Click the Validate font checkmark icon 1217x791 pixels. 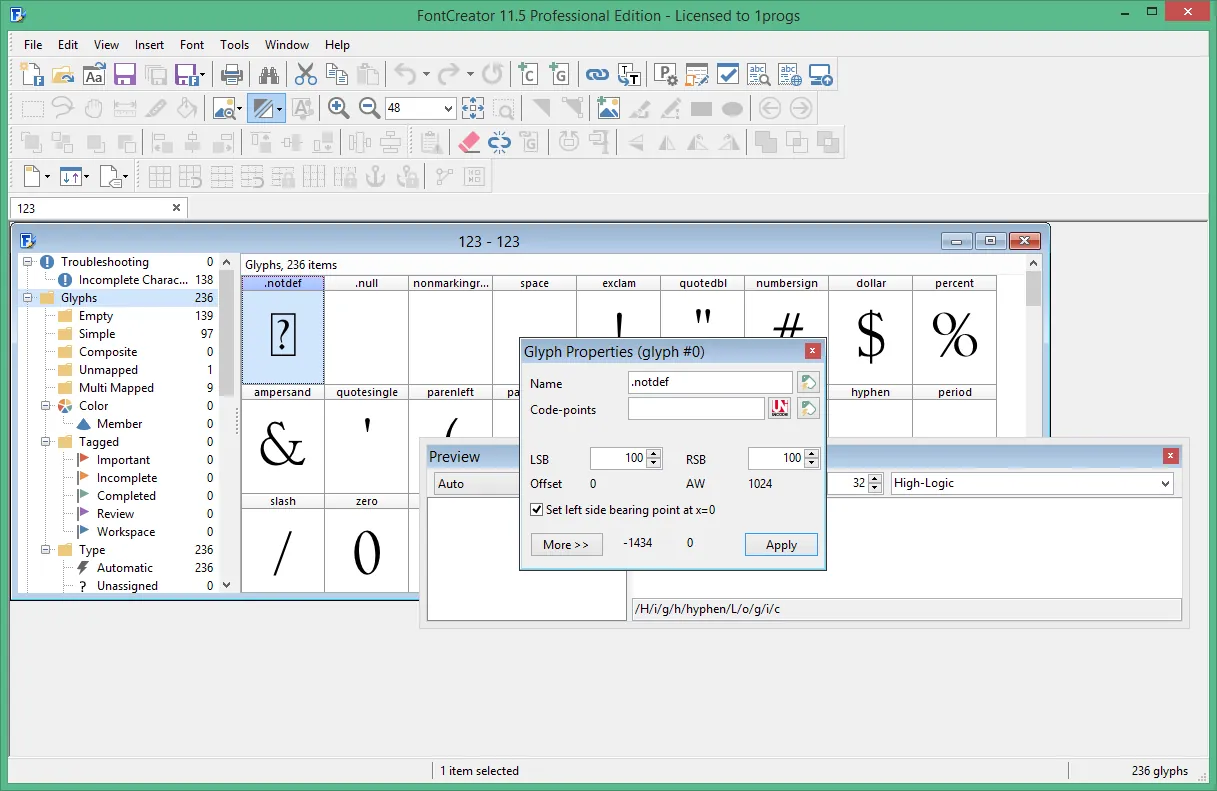click(x=728, y=74)
